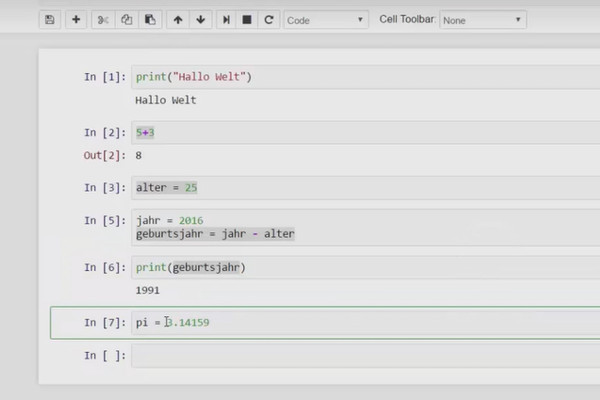Click into cell pi = 3.14159
This screenshot has width=600, height=400.
pyautogui.click(x=365, y=323)
